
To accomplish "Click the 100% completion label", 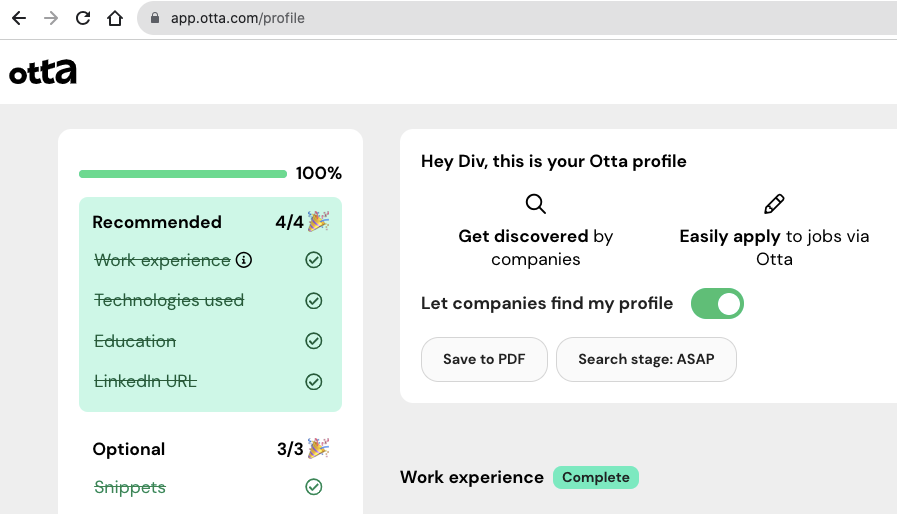I will pyautogui.click(x=319, y=173).
